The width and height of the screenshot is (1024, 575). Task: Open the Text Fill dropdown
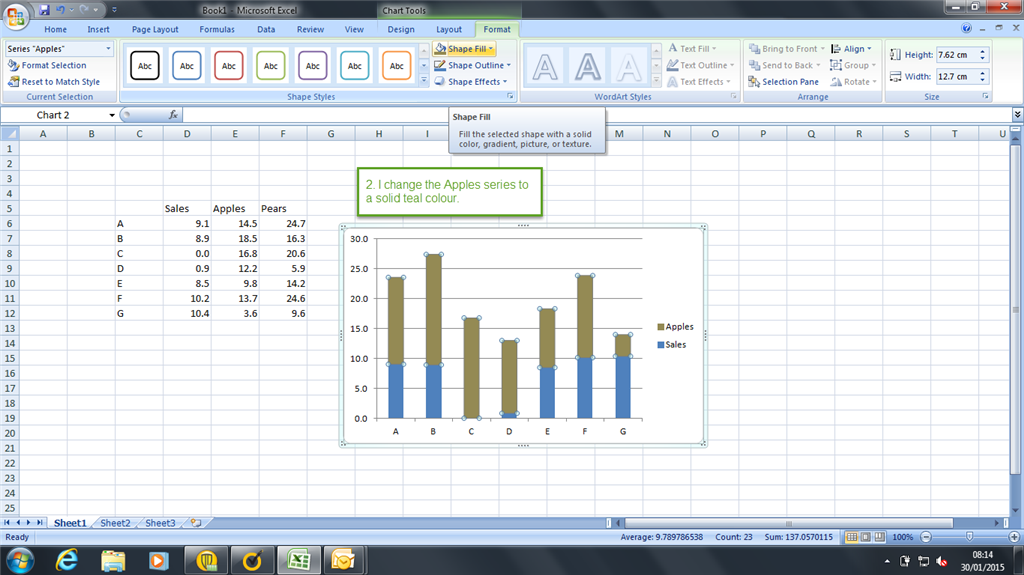click(x=692, y=49)
